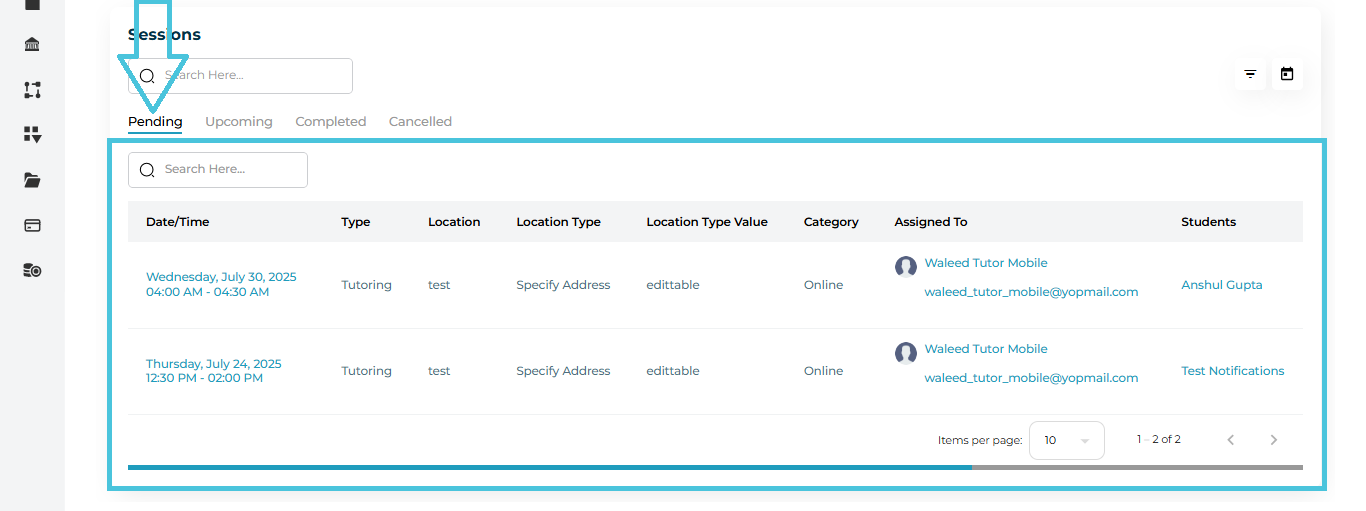Select the Pending tab
This screenshot has height=511, width=1366.
[x=155, y=122]
